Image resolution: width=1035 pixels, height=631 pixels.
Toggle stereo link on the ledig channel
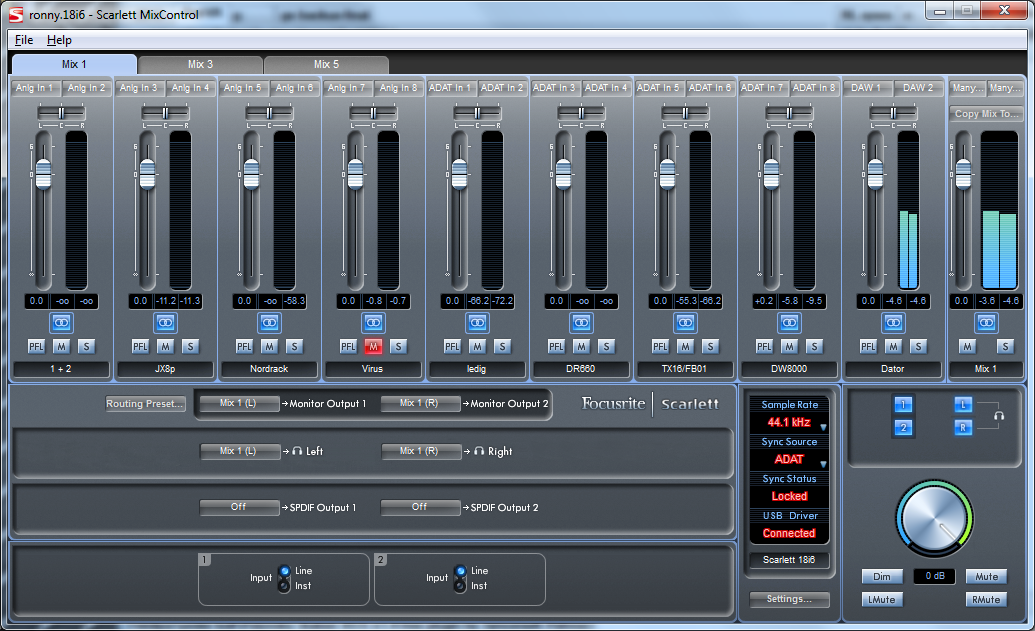tap(477, 323)
